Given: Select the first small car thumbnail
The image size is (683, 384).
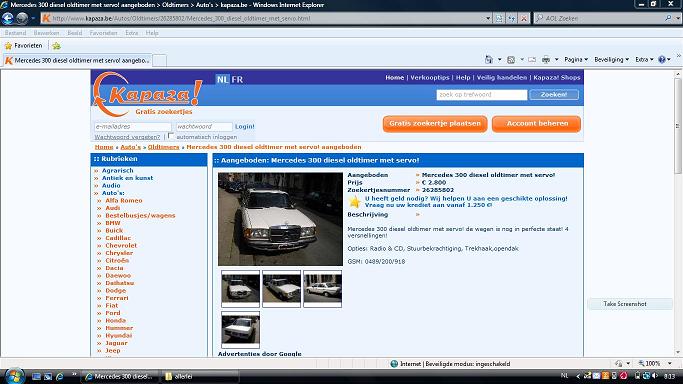Looking at the screenshot, I should point(240,288).
